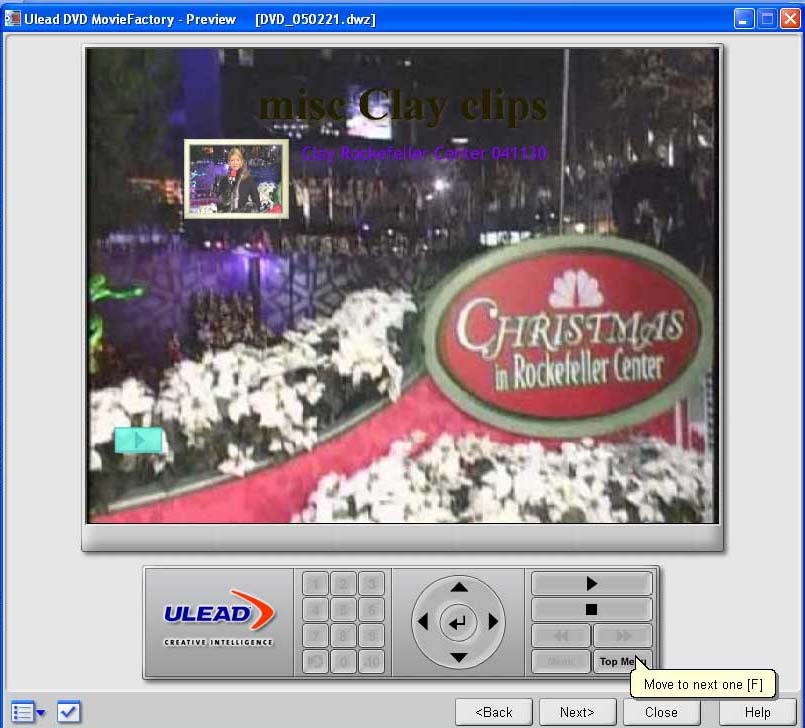
Task: Click the Next> button
Action: click(577, 712)
